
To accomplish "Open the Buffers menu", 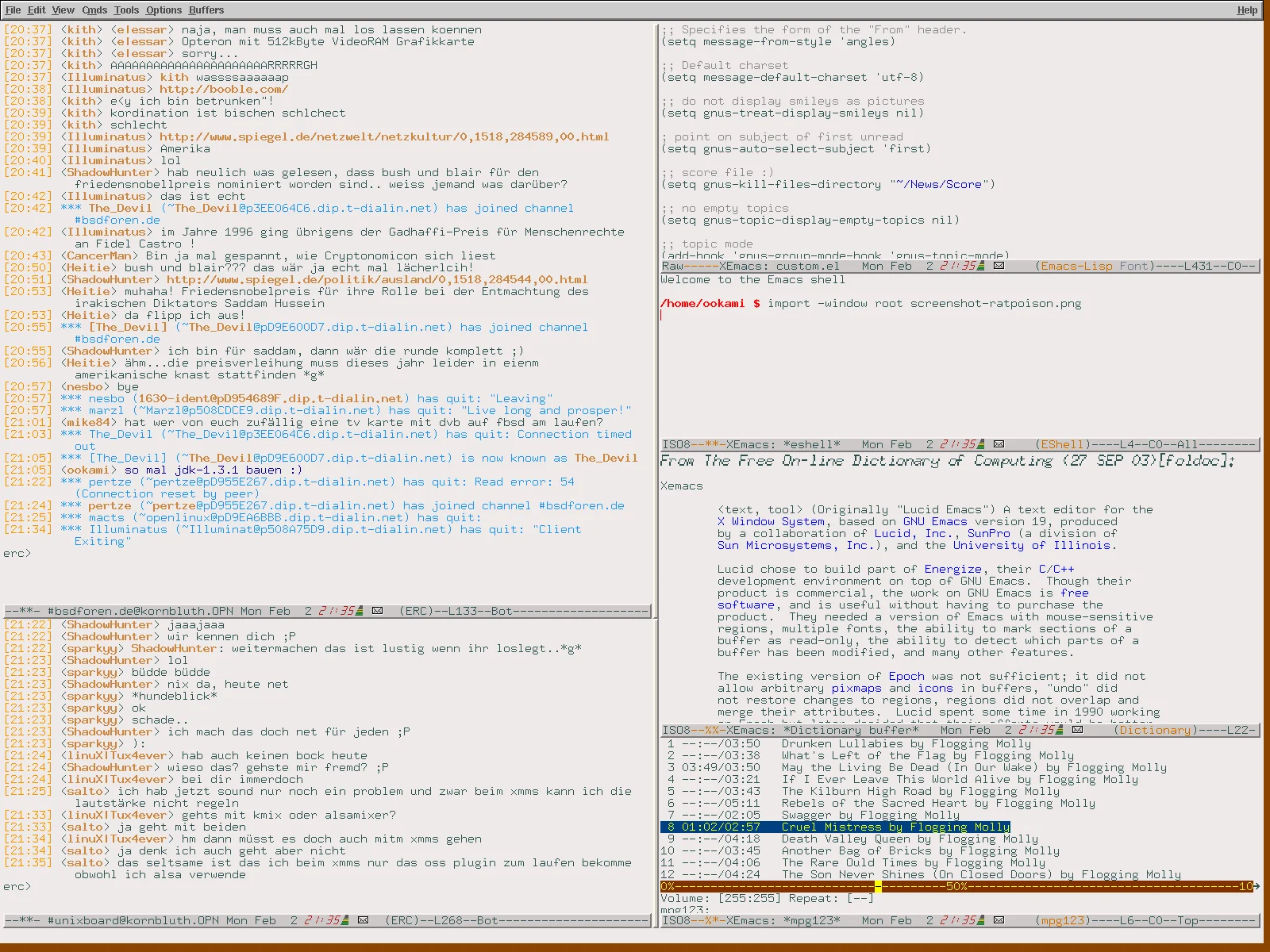I will (x=206, y=10).
